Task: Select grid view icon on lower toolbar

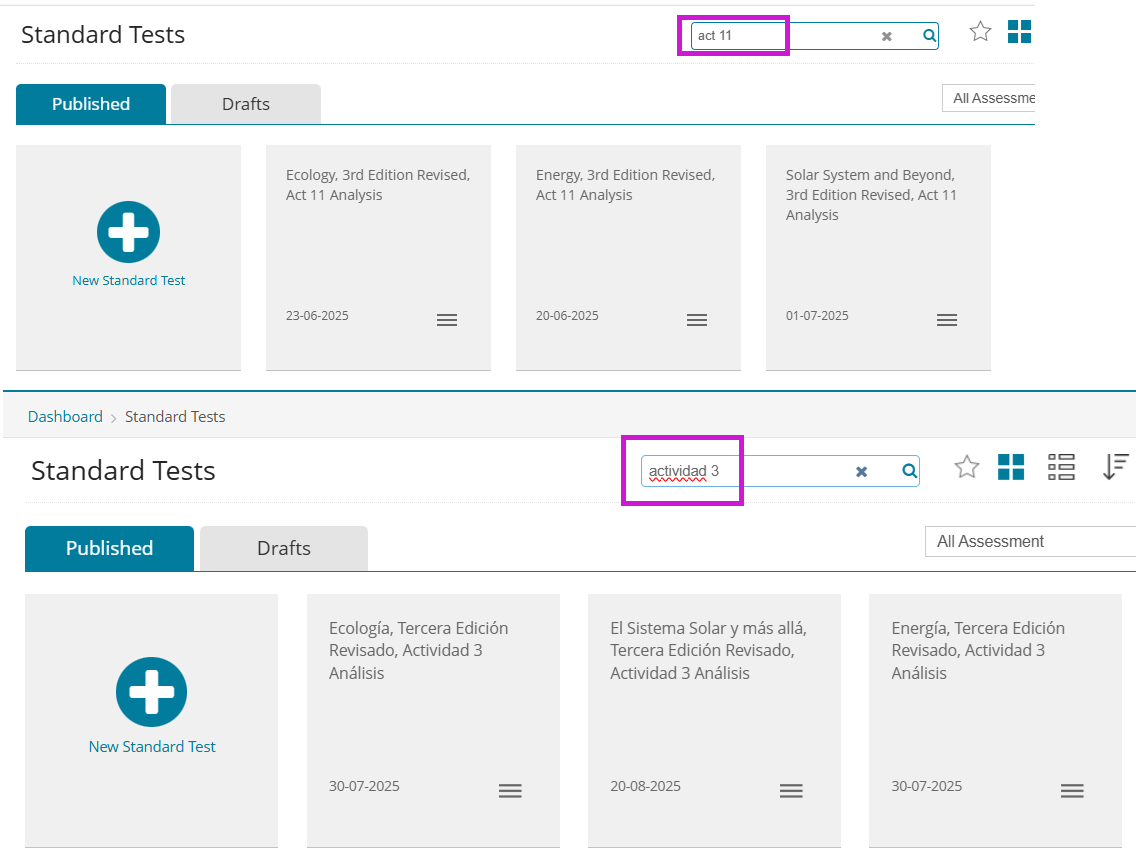Action: point(1011,466)
